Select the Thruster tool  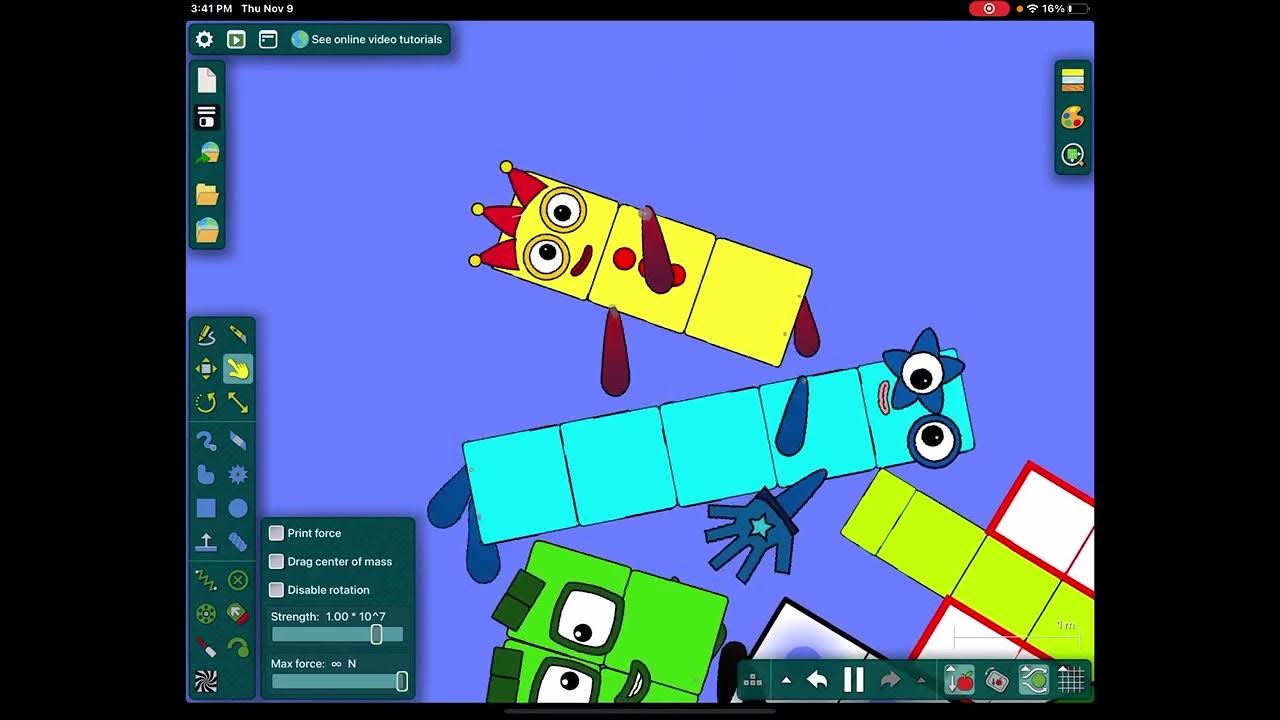tap(238, 614)
